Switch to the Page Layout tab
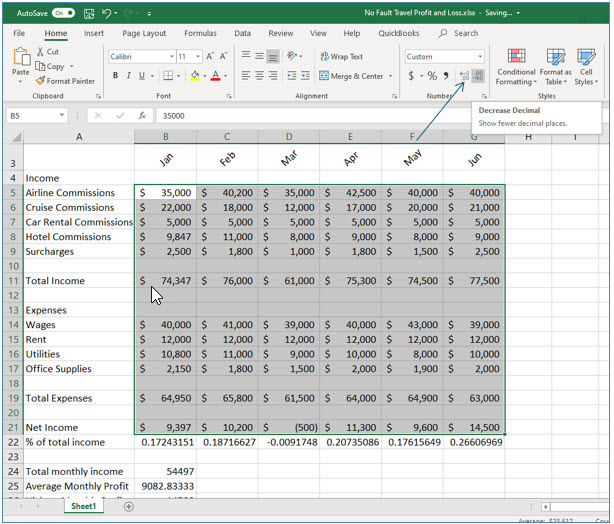614x524 pixels. point(144,34)
